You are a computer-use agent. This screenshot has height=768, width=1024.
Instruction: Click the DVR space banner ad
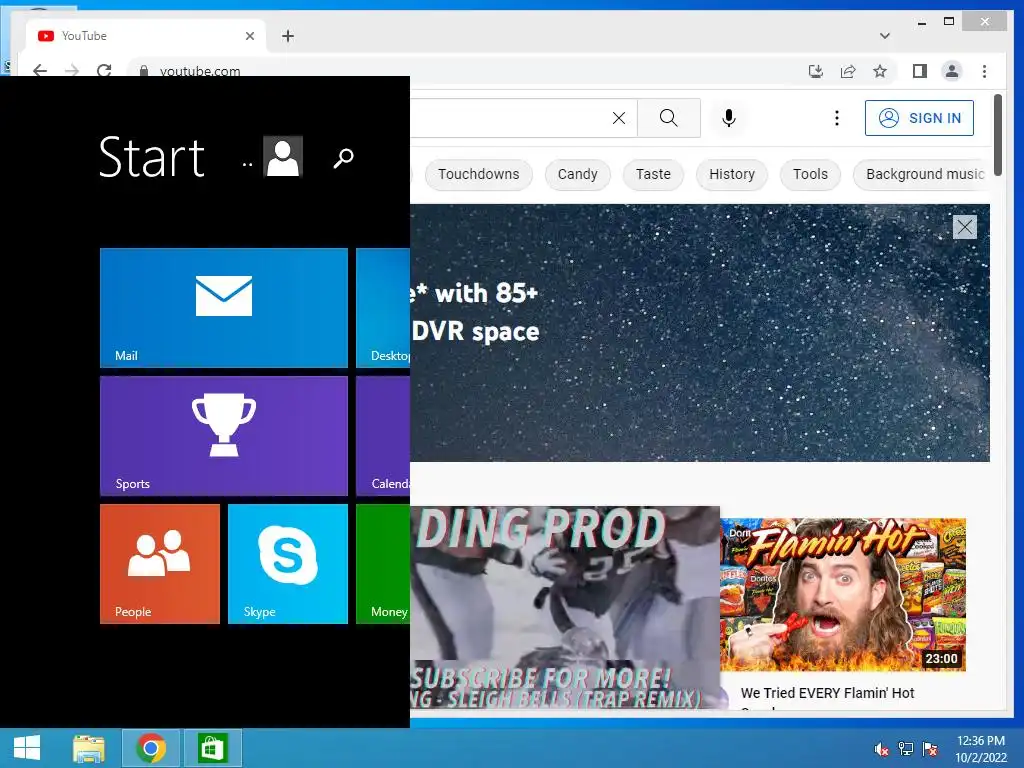pyautogui.click(x=699, y=332)
